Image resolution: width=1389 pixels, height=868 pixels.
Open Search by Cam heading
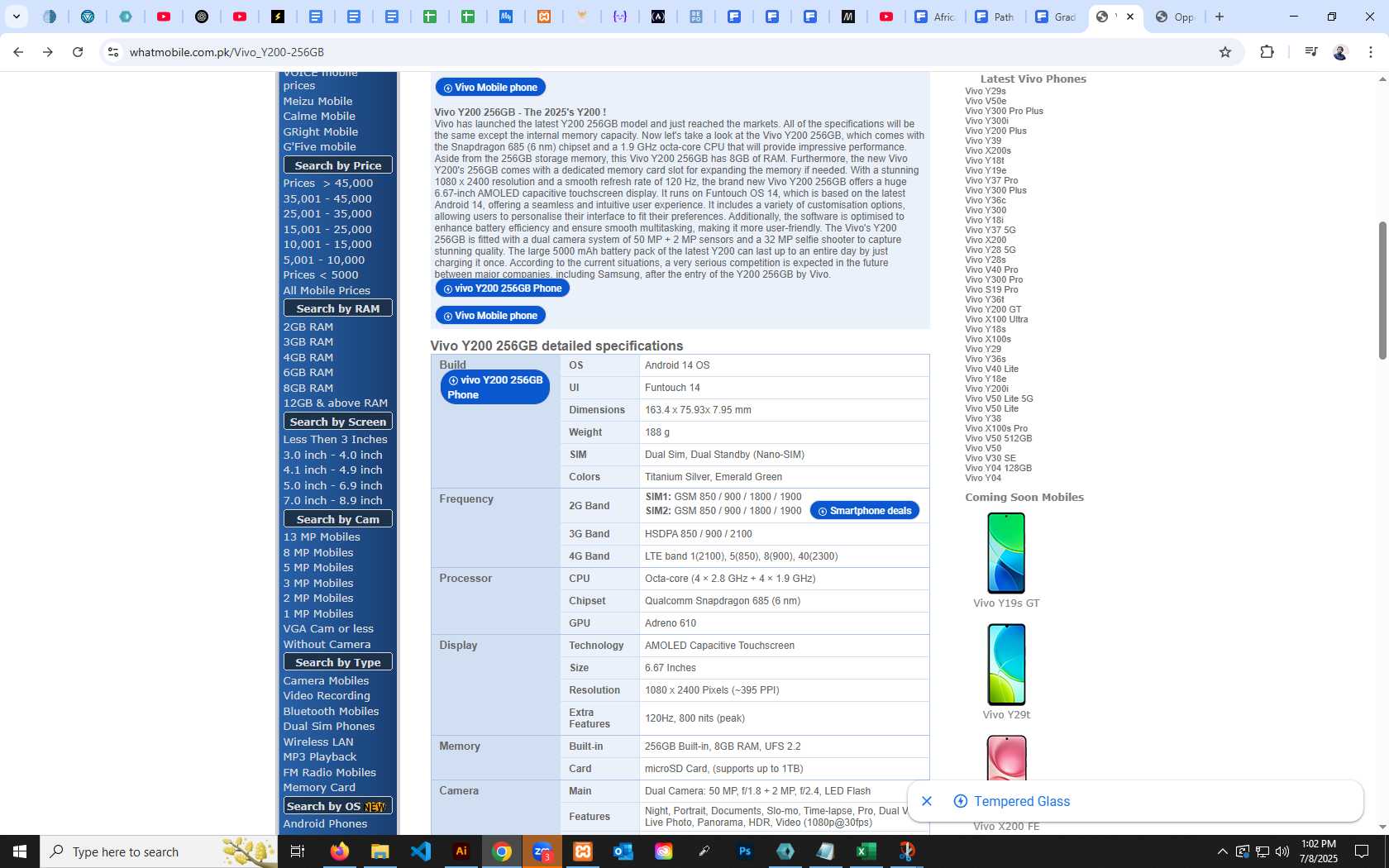(x=338, y=519)
